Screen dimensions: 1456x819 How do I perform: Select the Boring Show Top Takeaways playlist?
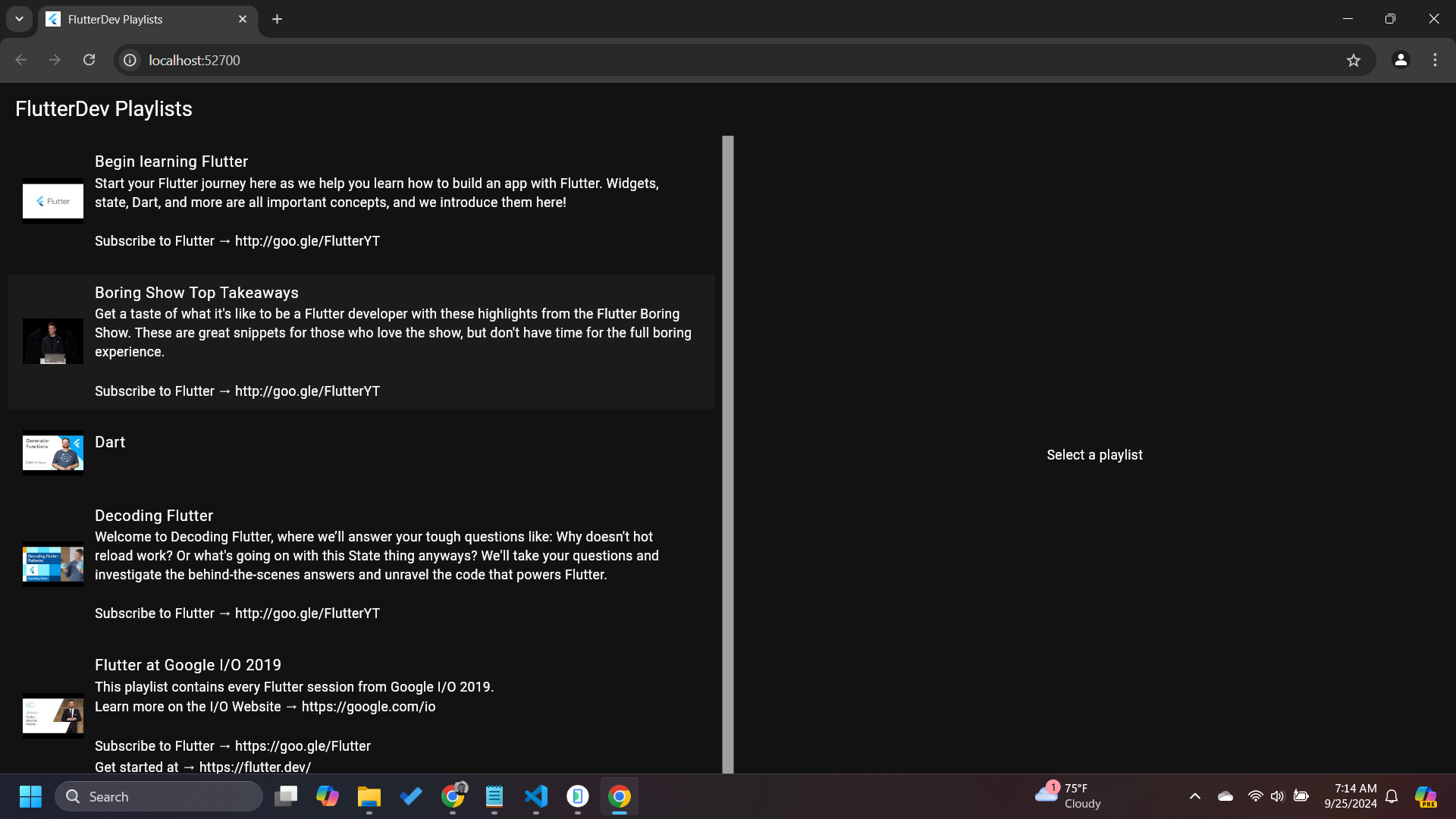196,293
